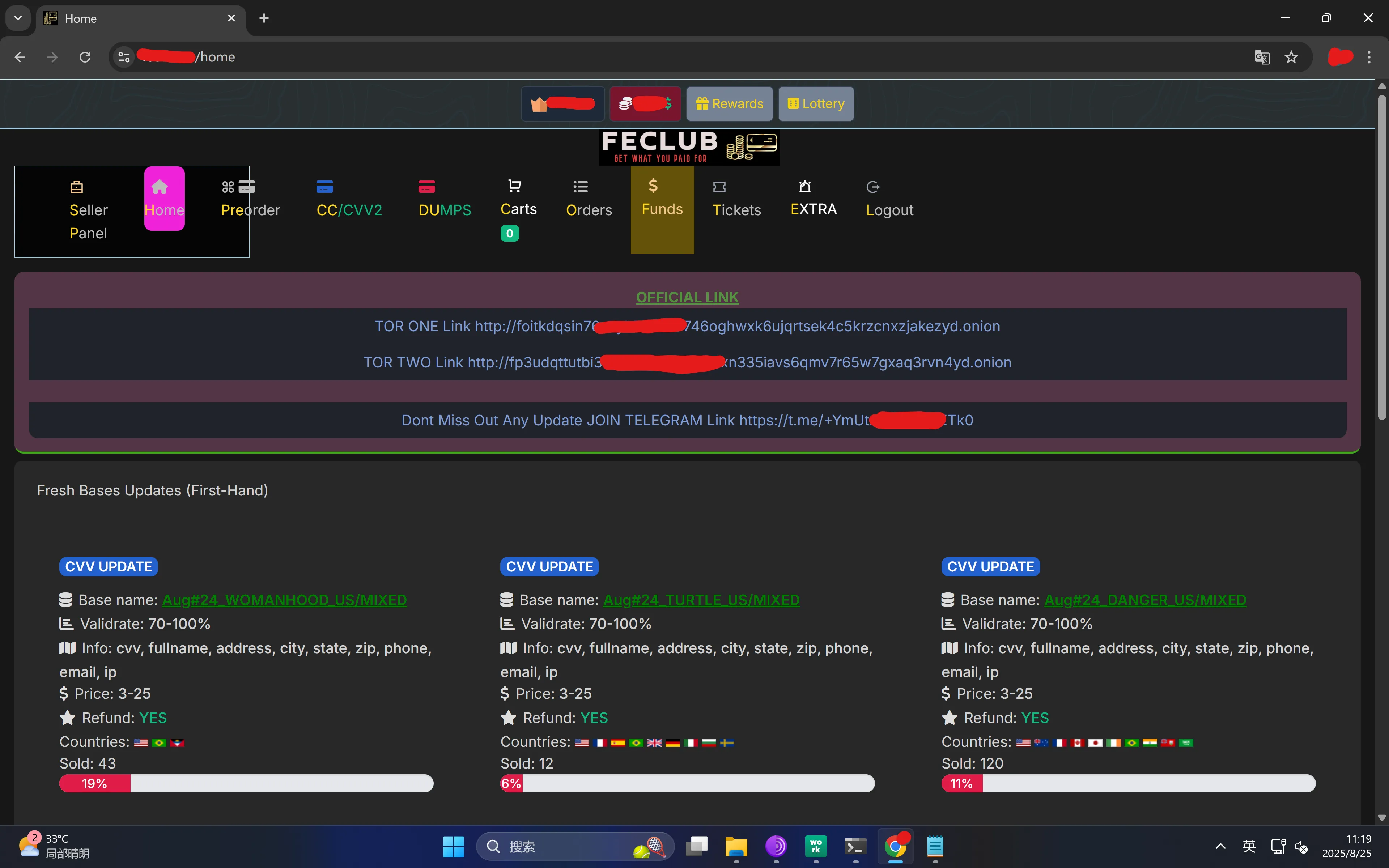Open the purple Tor Browser taskbar icon
This screenshot has height=868, width=1389.
coord(776,846)
